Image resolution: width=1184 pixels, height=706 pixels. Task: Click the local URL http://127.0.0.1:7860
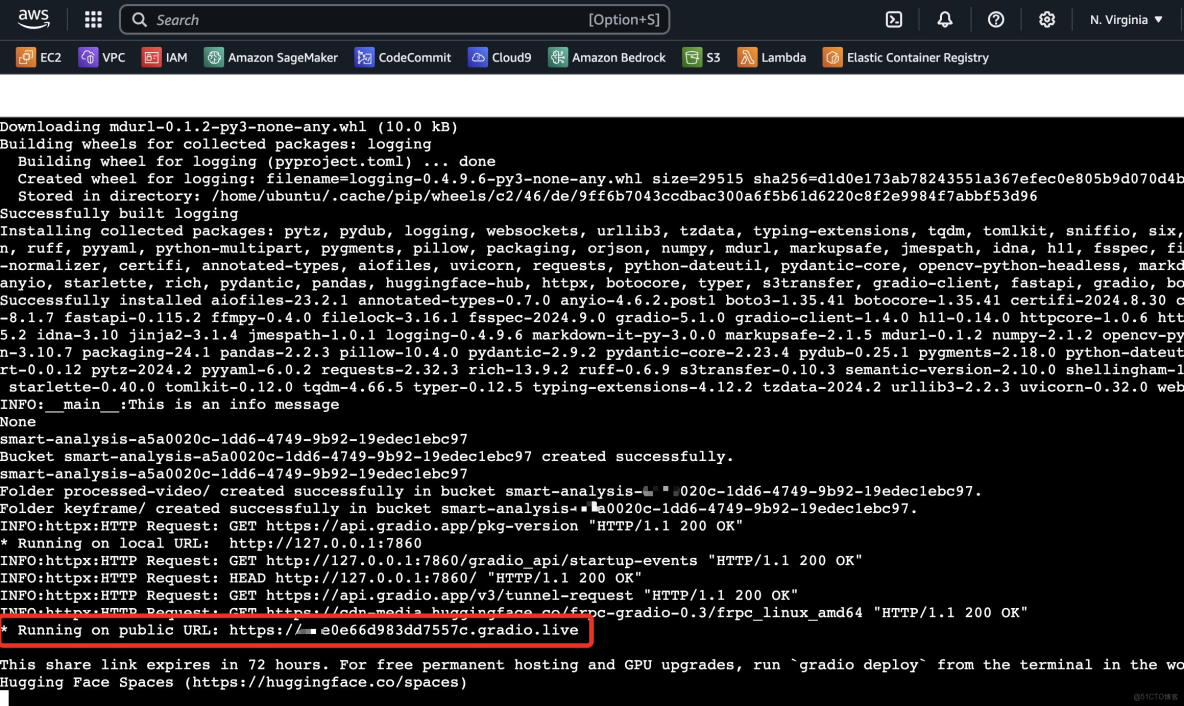pos(325,543)
